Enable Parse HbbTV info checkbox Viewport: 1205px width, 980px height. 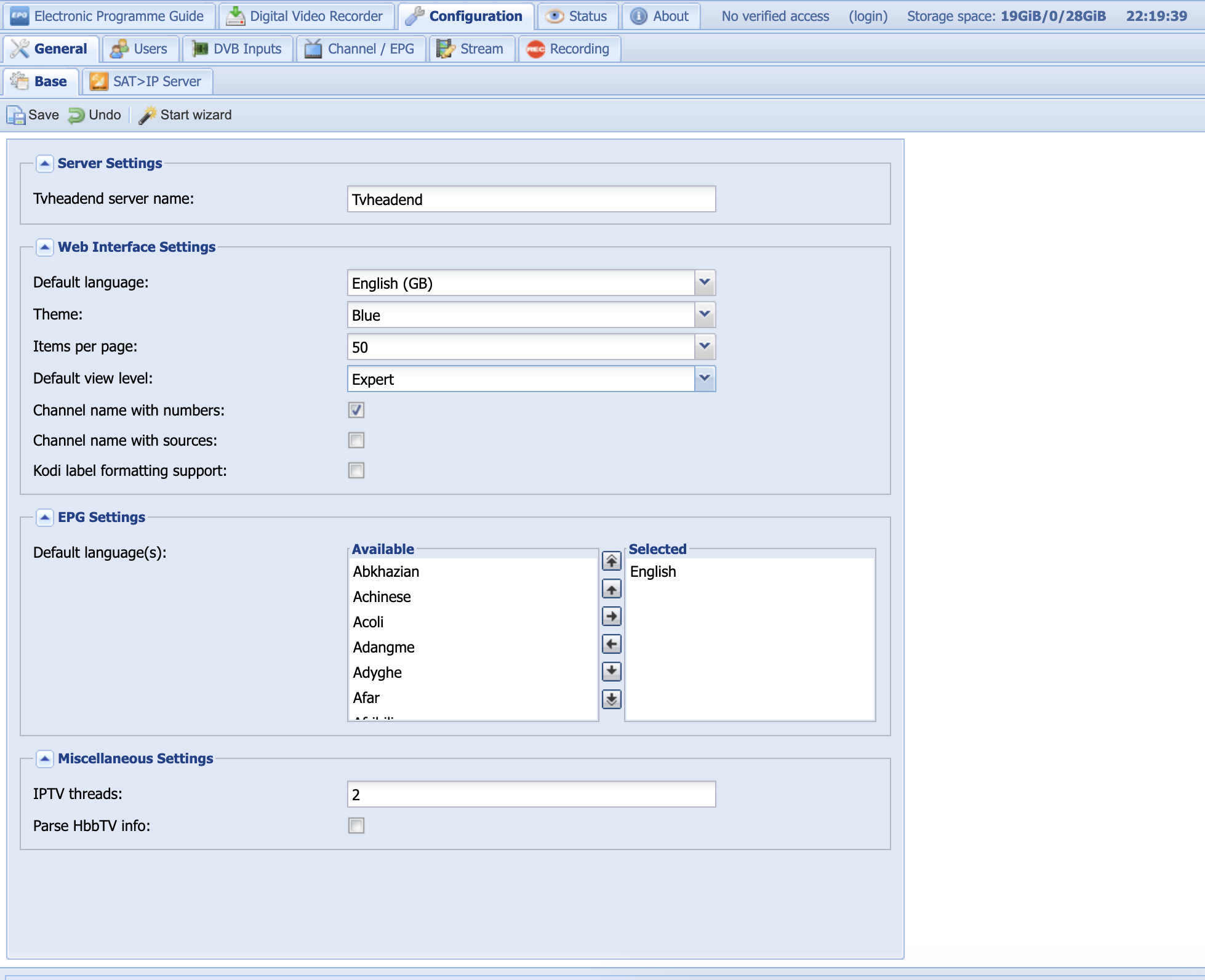coord(356,825)
